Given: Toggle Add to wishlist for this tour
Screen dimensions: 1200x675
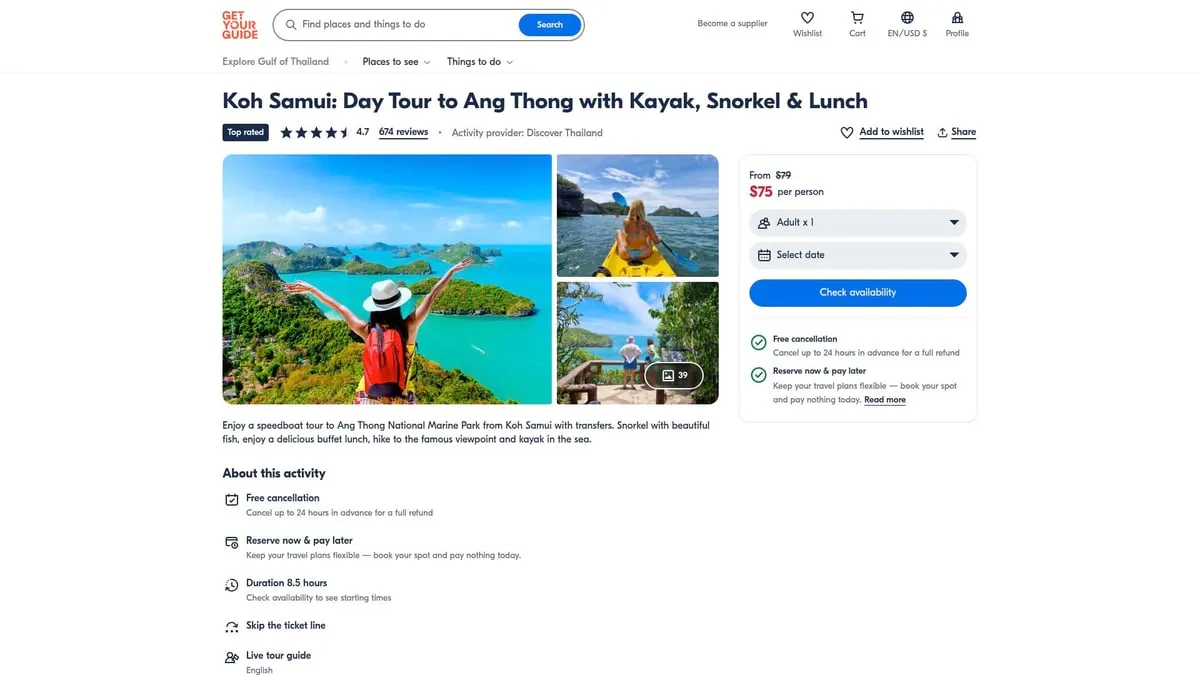Looking at the screenshot, I should tap(882, 131).
